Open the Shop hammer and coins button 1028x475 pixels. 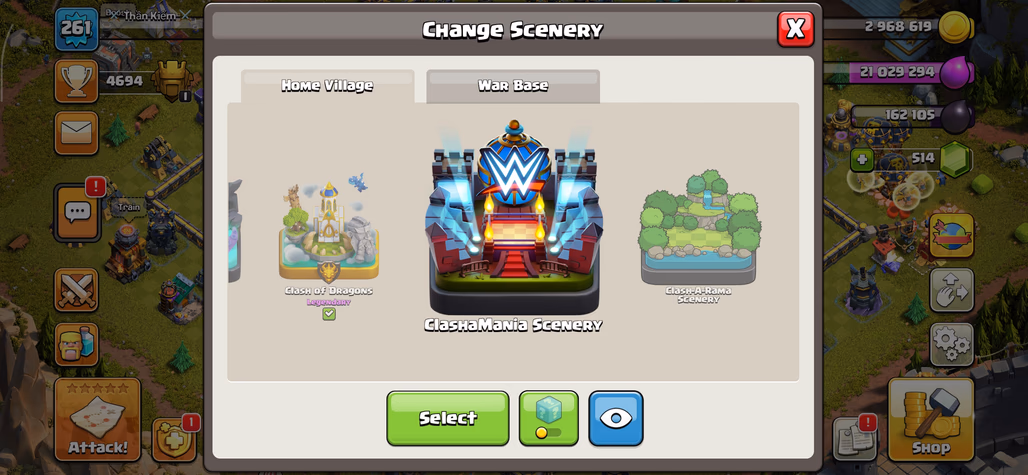[930, 419]
